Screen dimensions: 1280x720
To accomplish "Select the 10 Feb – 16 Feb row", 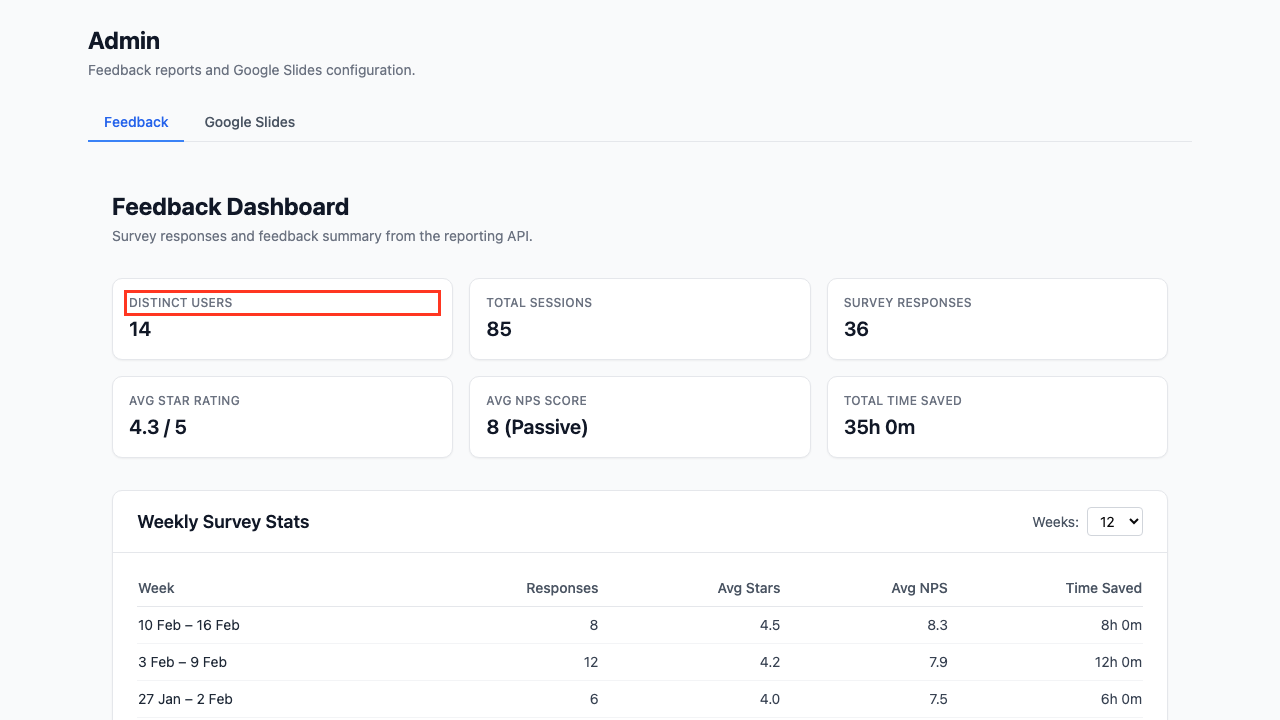I will click(639, 625).
